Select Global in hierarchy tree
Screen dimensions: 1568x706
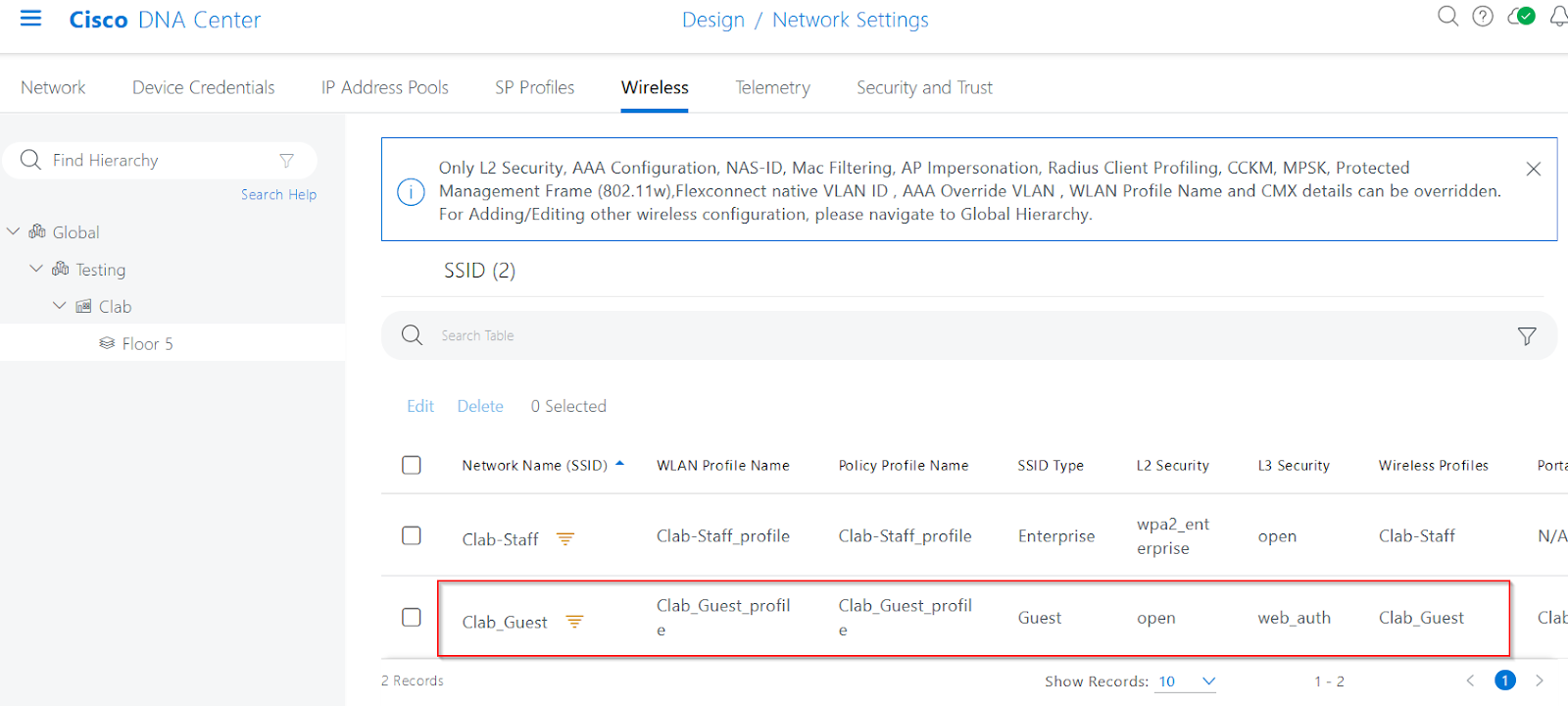pos(76,232)
